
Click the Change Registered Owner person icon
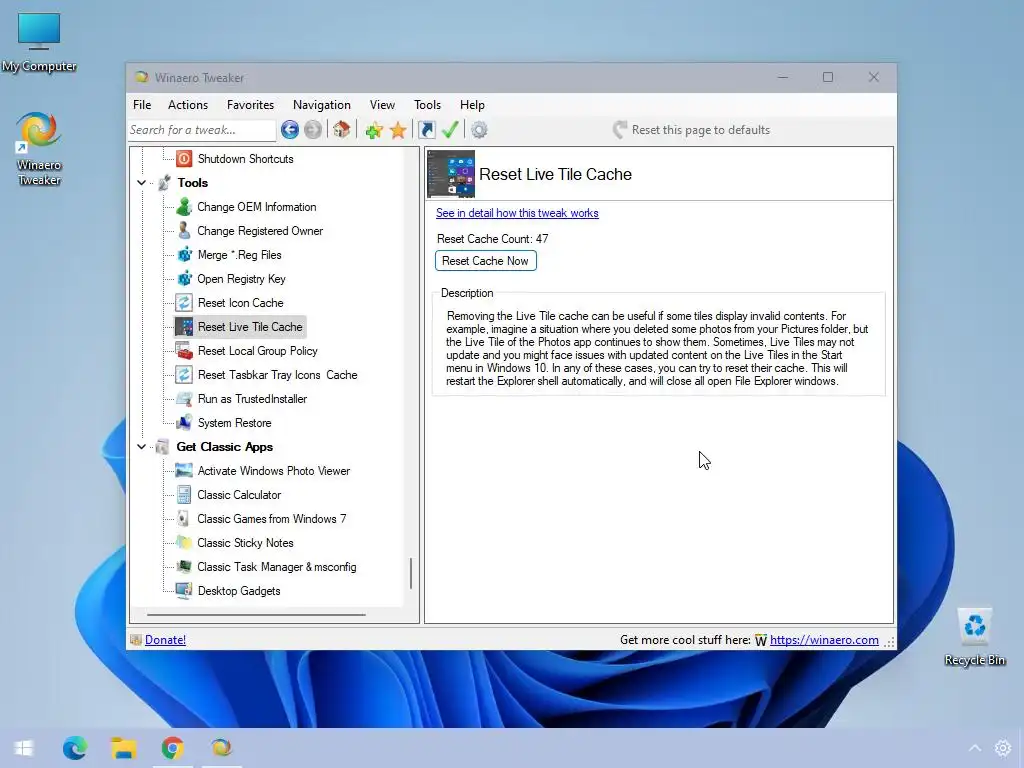[184, 231]
